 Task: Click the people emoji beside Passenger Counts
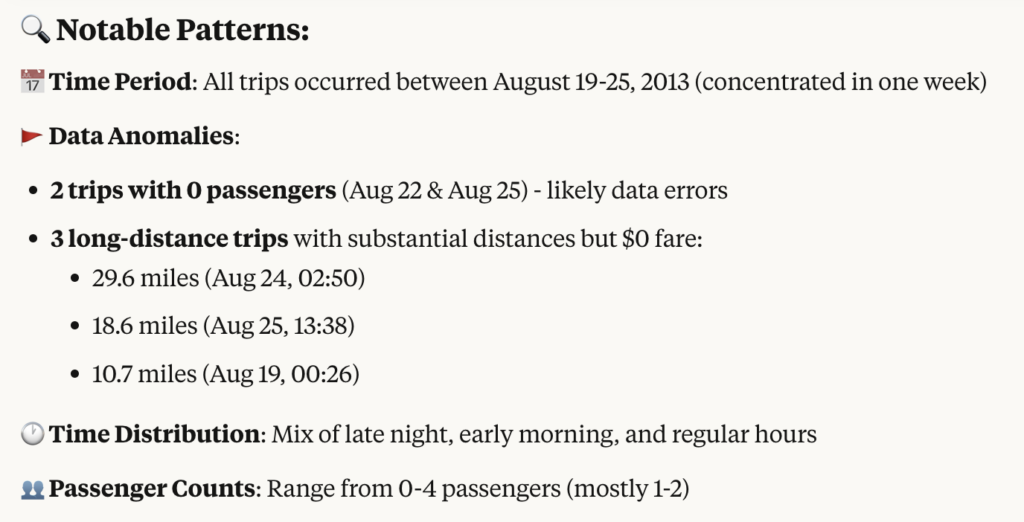click(33, 489)
